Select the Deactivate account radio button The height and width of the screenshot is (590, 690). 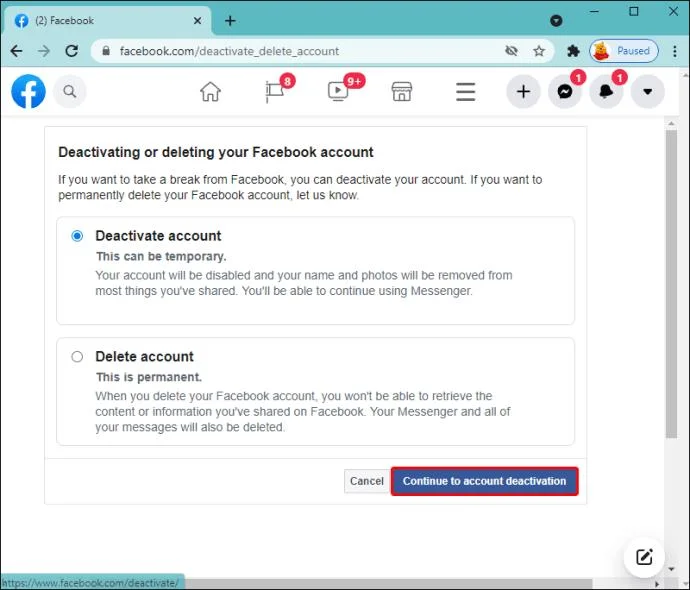click(77, 236)
